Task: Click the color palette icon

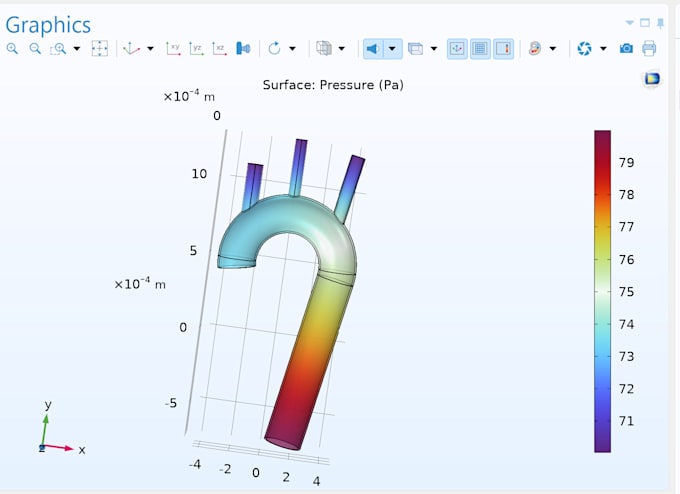Action: (535, 49)
